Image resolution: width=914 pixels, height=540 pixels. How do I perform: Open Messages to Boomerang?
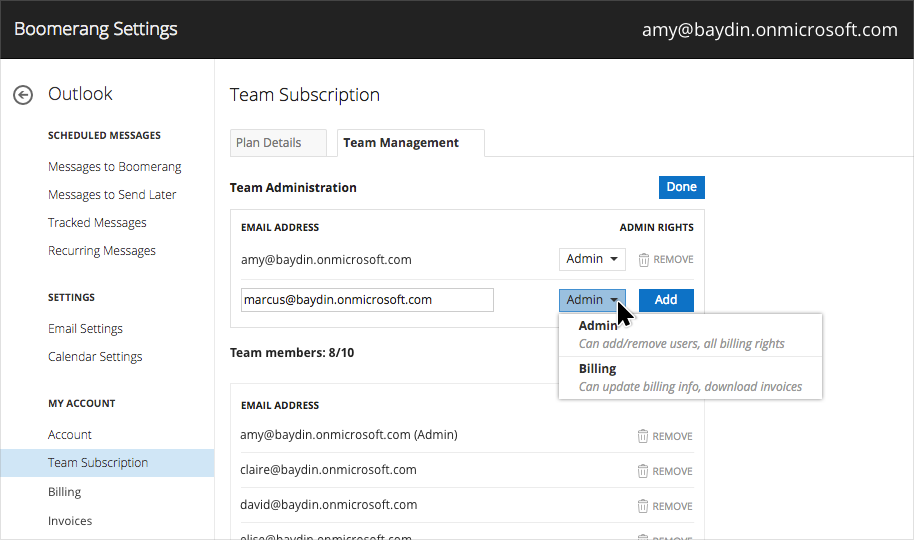(115, 167)
